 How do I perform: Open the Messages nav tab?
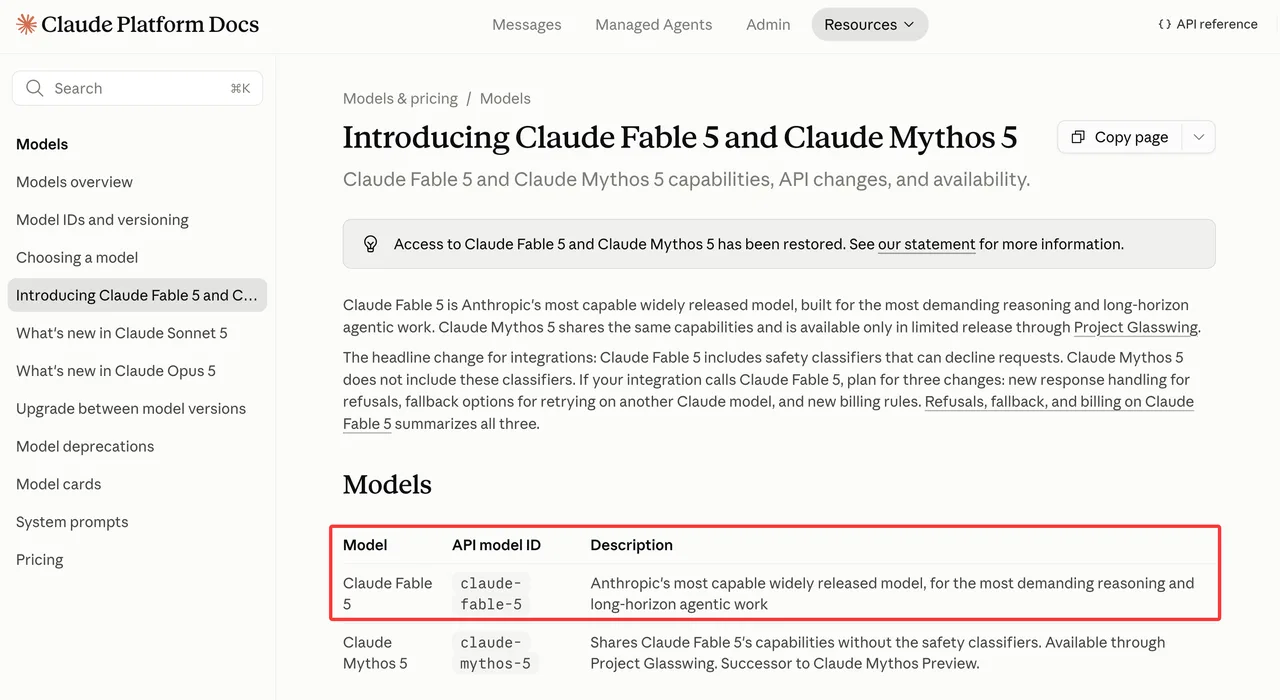(x=526, y=24)
